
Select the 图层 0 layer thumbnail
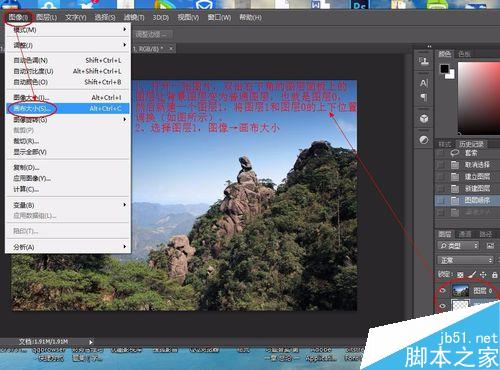[460, 291]
